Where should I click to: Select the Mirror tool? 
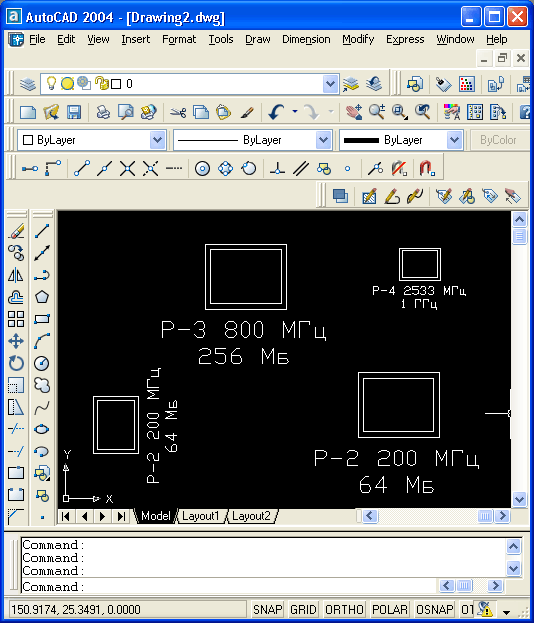(x=16, y=275)
